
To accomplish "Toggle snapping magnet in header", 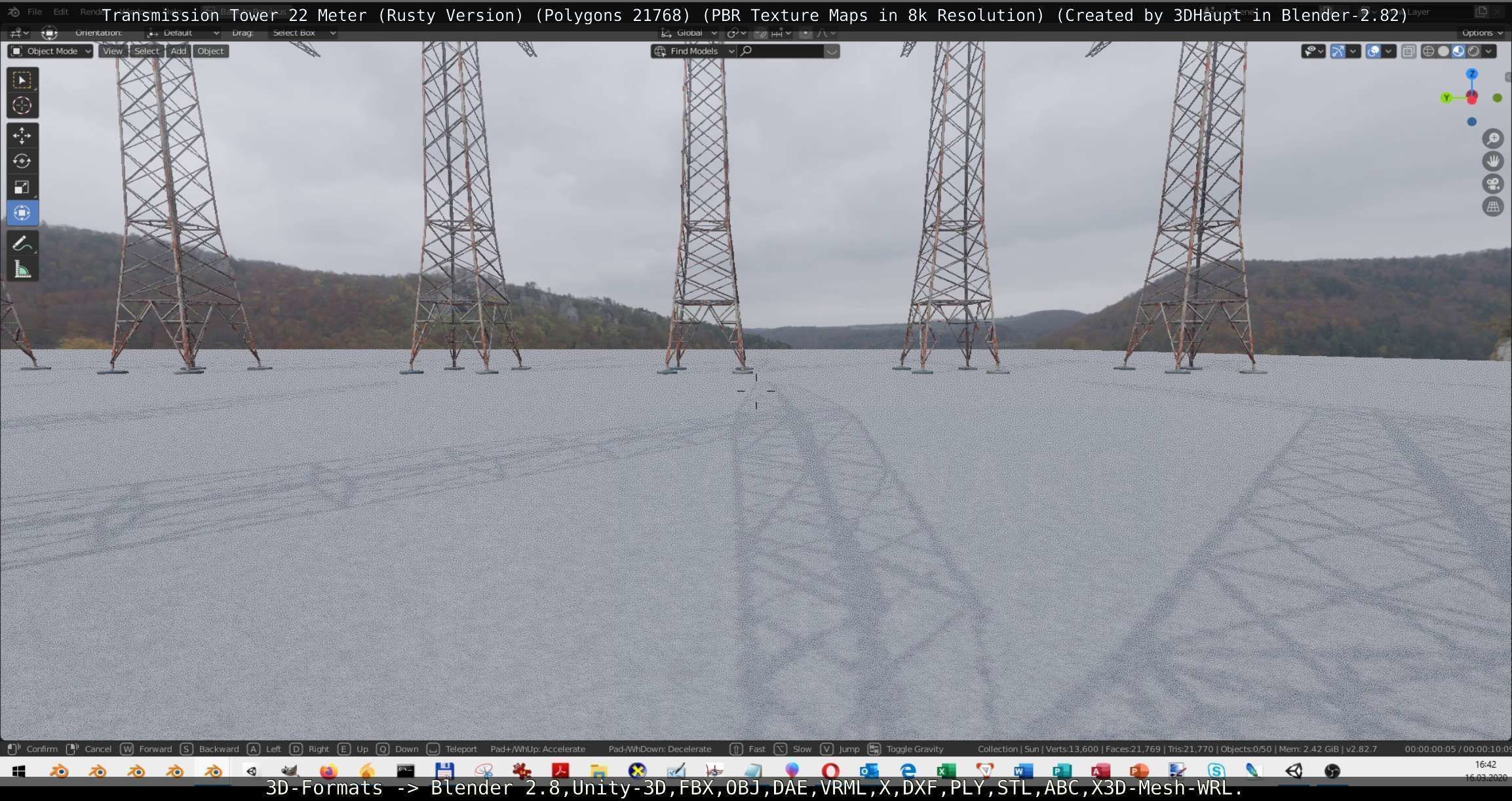I will point(760,33).
